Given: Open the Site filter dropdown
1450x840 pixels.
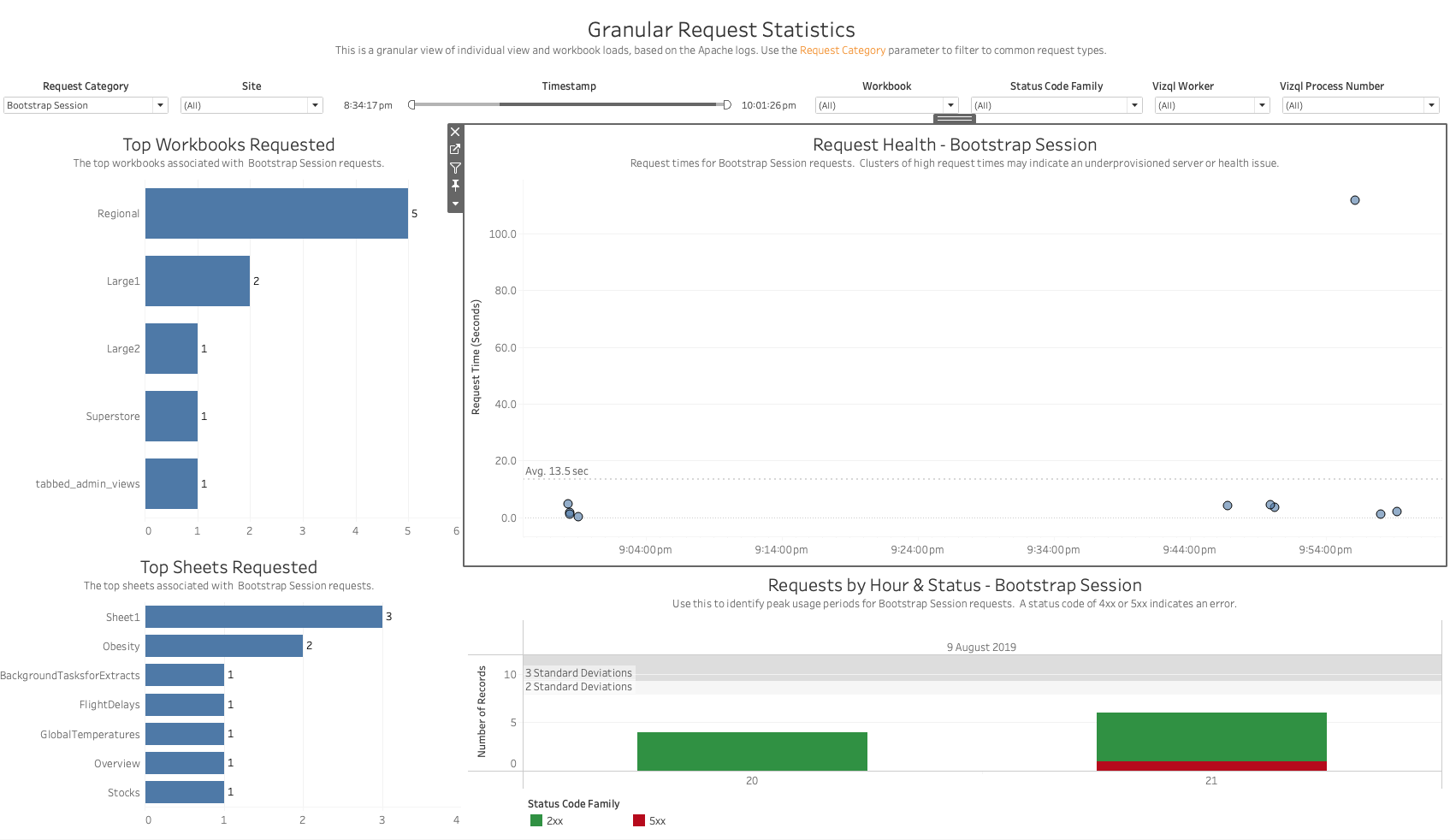Looking at the screenshot, I should [315, 105].
